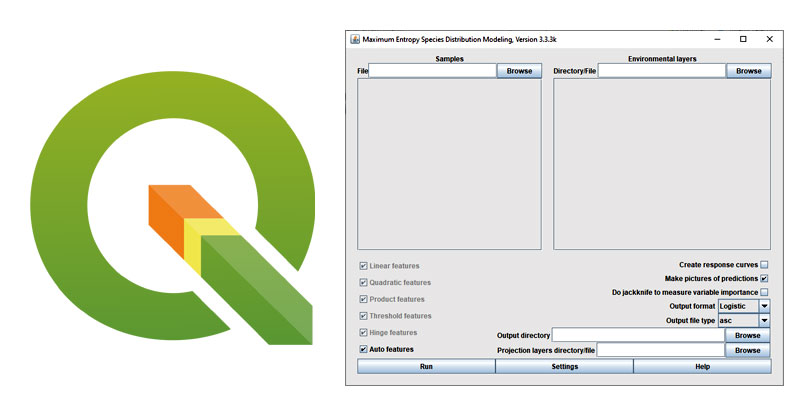This screenshot has height=418, width=800.
Task: Open the Help button
Action: (703, 366)
